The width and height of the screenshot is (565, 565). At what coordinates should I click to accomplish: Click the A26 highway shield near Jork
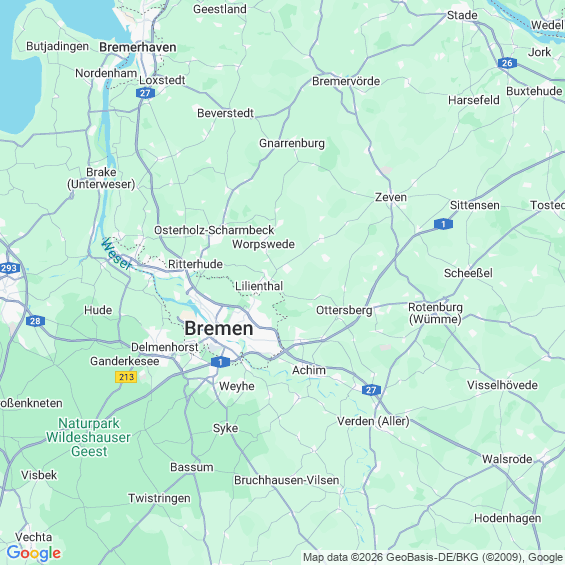coord(507,63)
